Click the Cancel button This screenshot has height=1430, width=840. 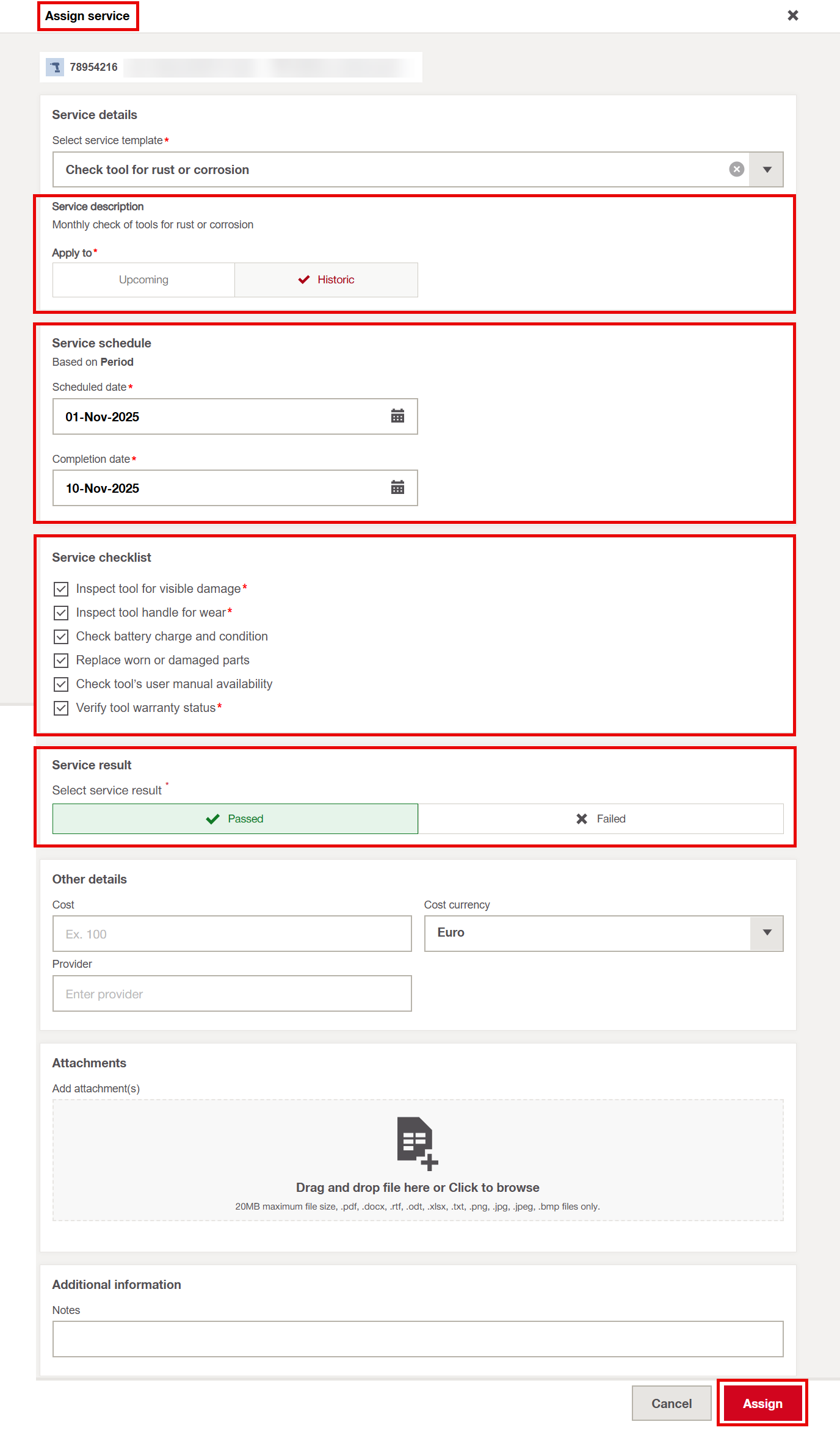tap(671, 1403)
